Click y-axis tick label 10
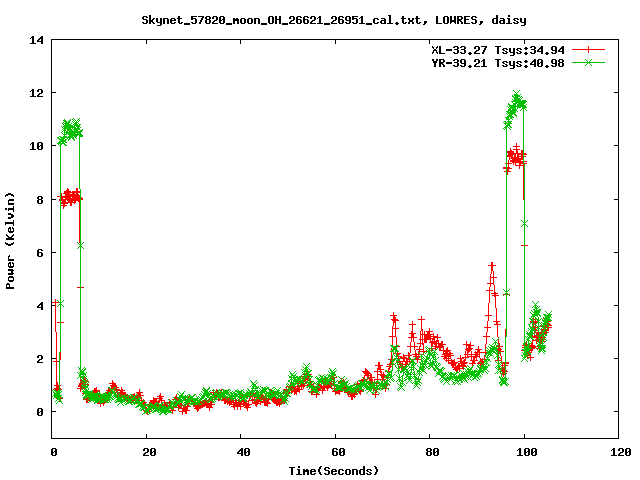 (x=36, y=146)
